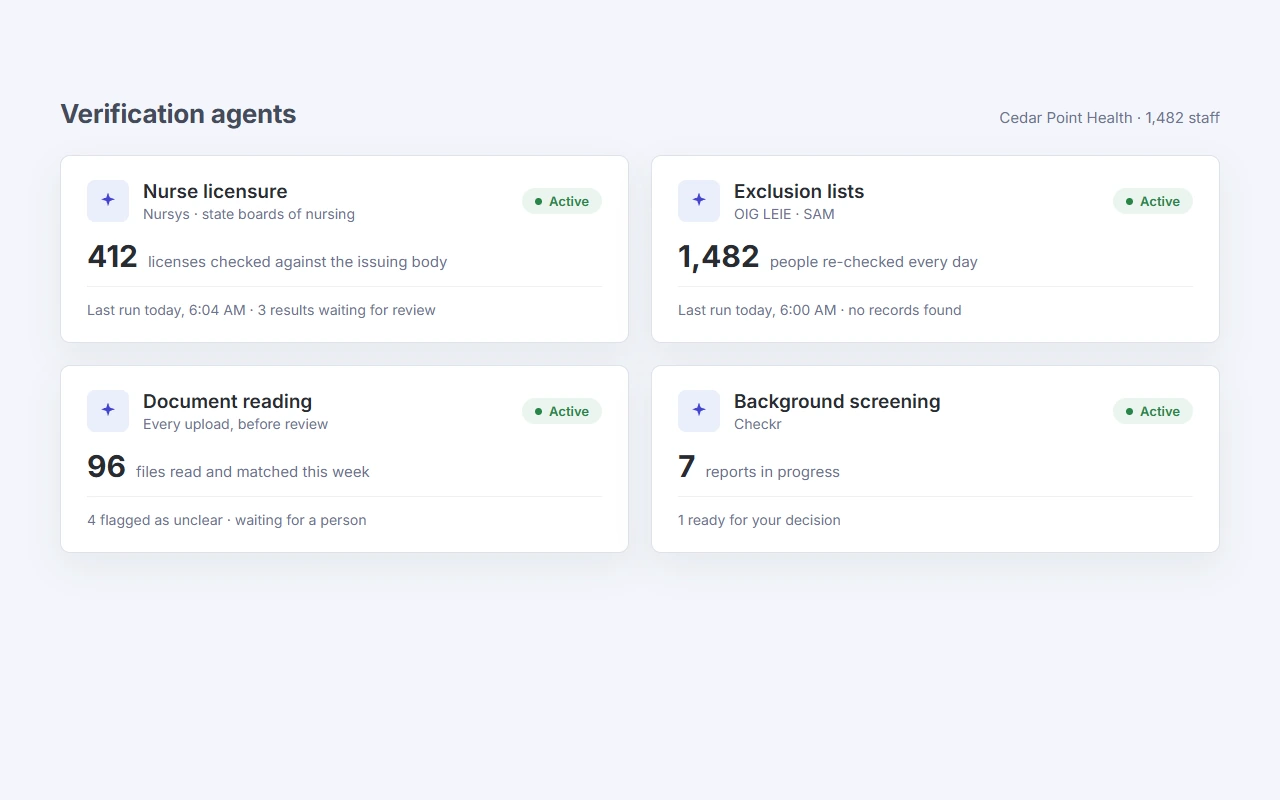Click the Active badge on Nurse licensure

[x=562, y=201]
